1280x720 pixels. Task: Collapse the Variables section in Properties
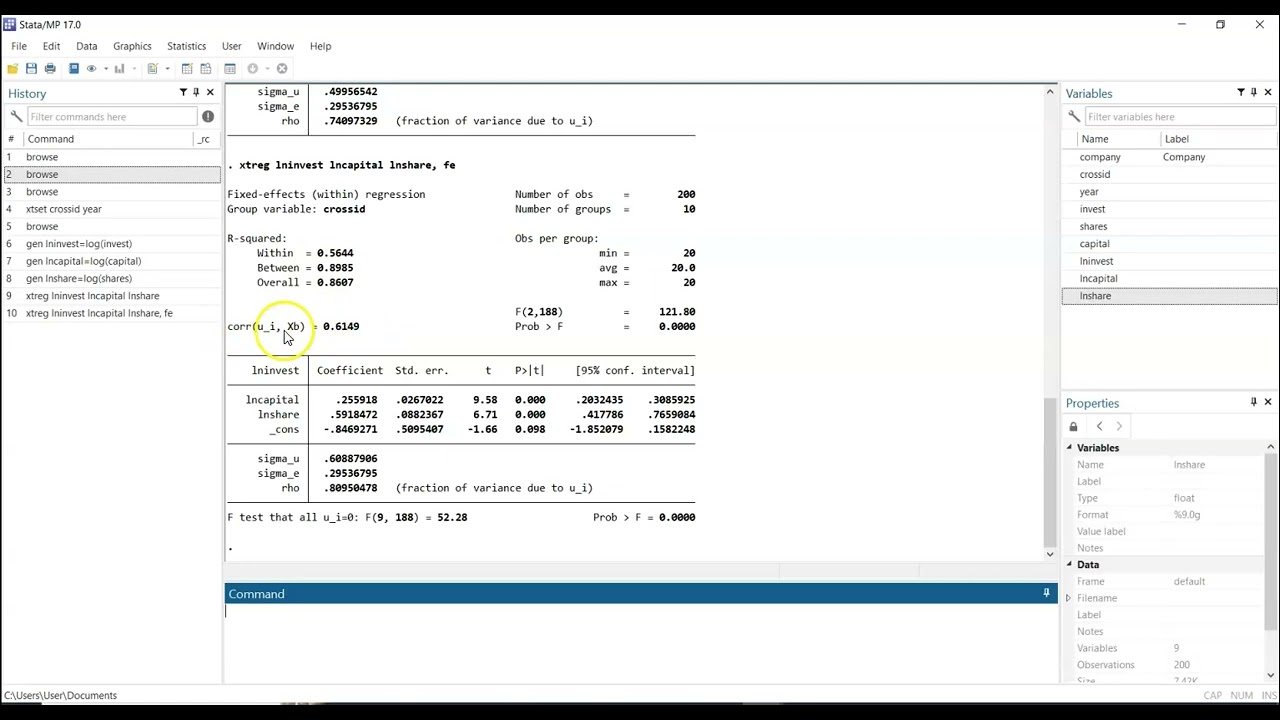[x=1069, y=448]
